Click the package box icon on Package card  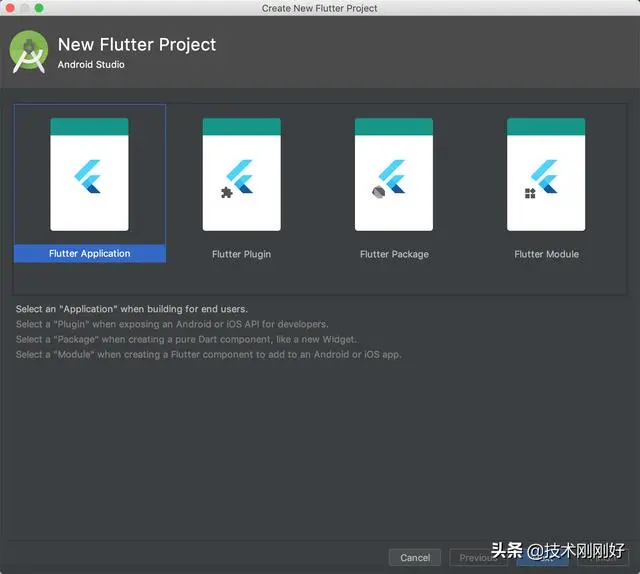(x=378, y=191)
